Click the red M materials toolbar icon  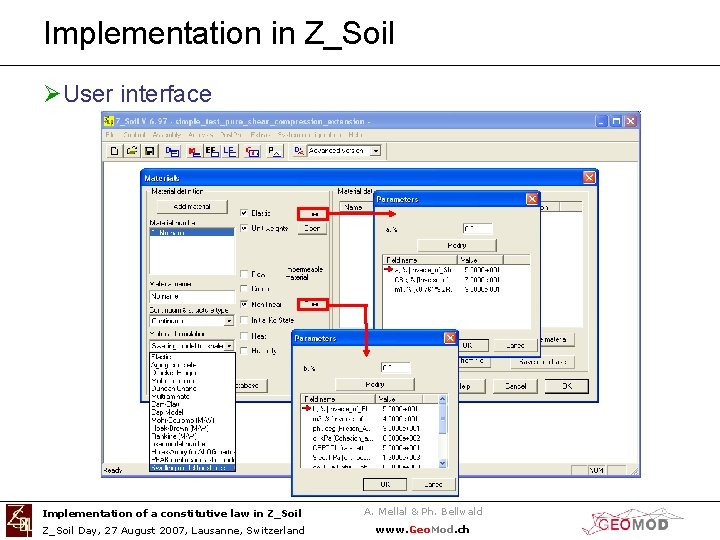[x=194, y=151]
